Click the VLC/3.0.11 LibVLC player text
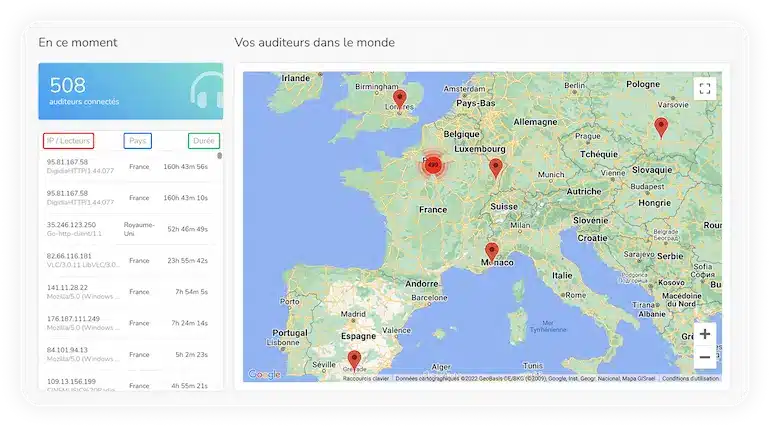770x427 pixels. [83, 265]
